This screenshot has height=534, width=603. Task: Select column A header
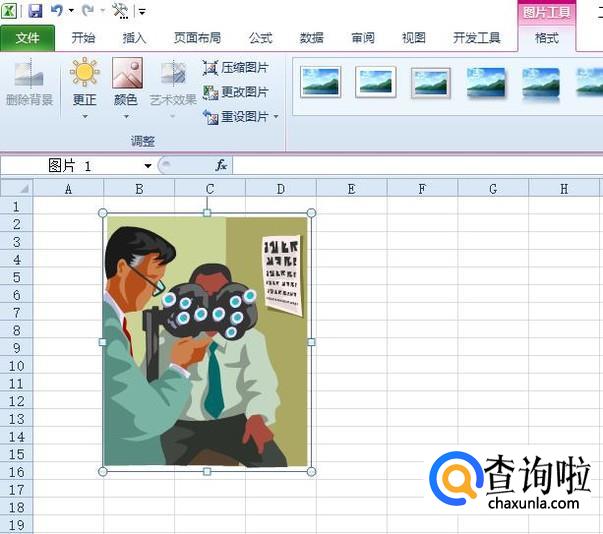pyautogui.click(x=68, y=189)
